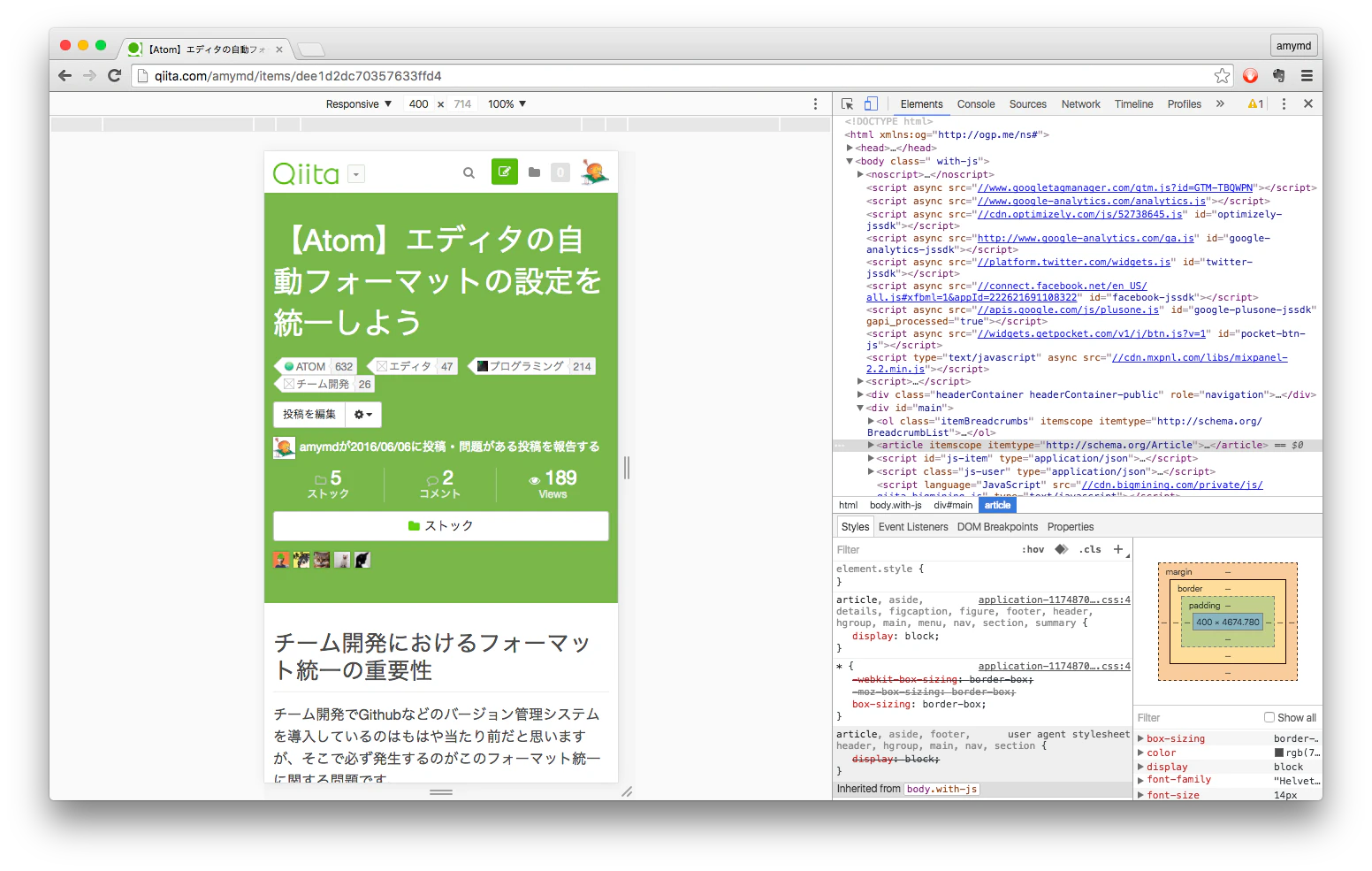Open the Event Listeners tab

tap(913, 527)
